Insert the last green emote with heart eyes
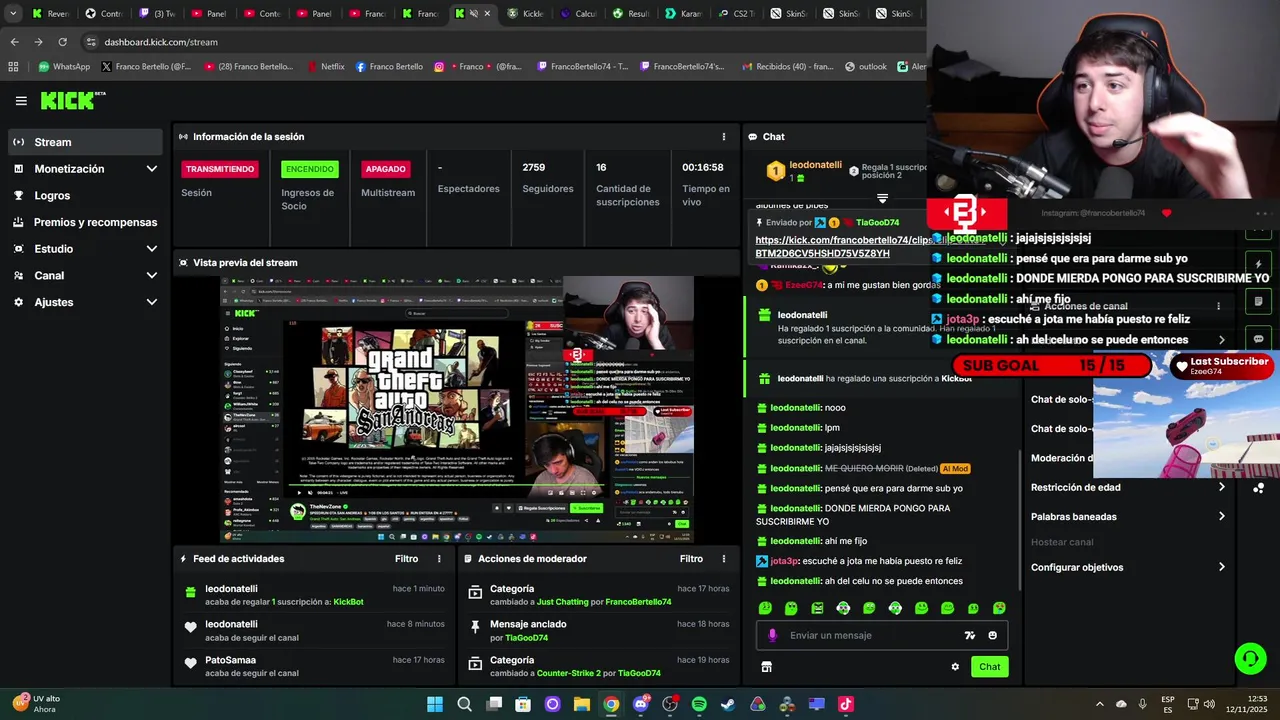The height and width of the screenshot is (720, 1280). click(999, 608)
